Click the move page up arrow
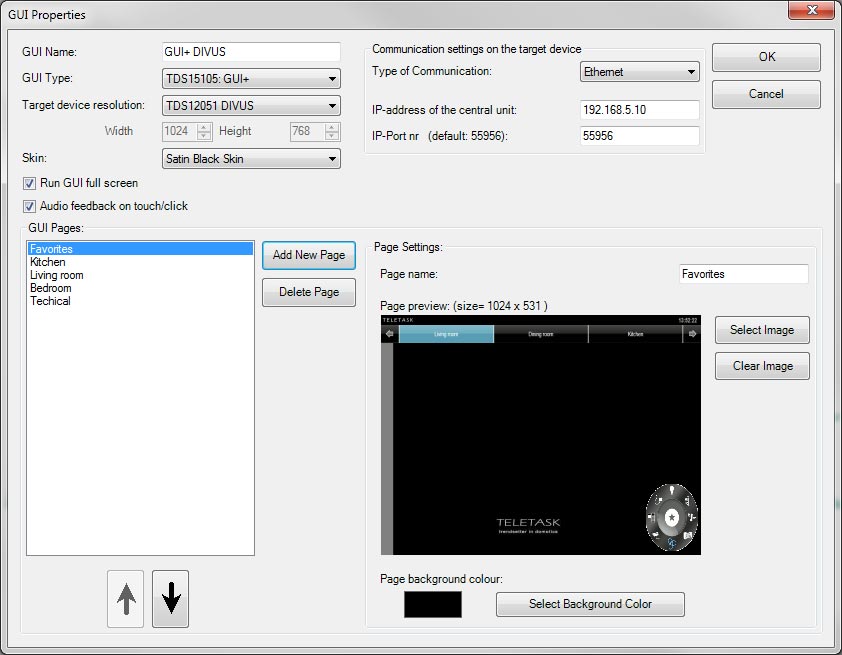 126,598
